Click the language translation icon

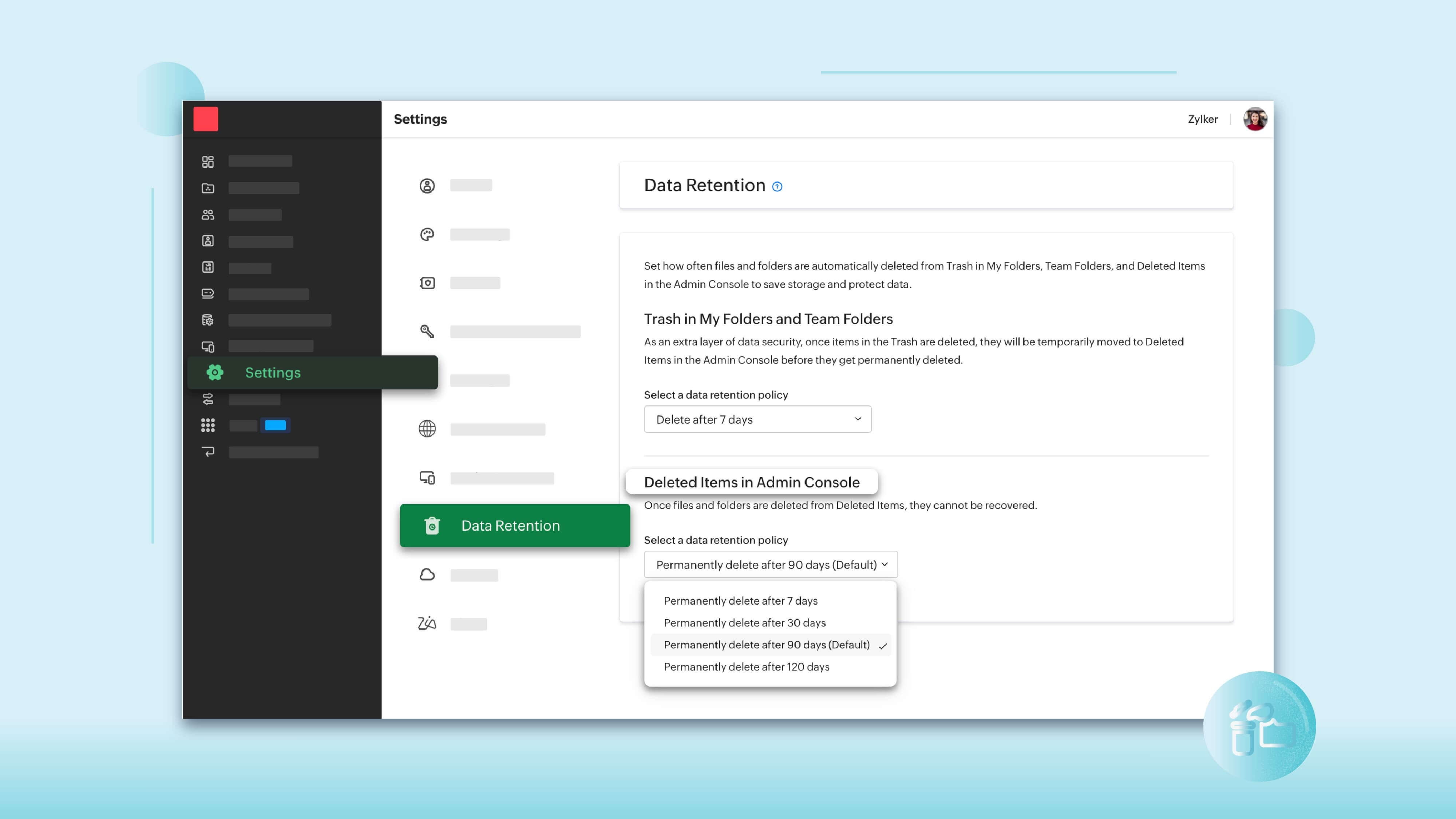[427, 624]
